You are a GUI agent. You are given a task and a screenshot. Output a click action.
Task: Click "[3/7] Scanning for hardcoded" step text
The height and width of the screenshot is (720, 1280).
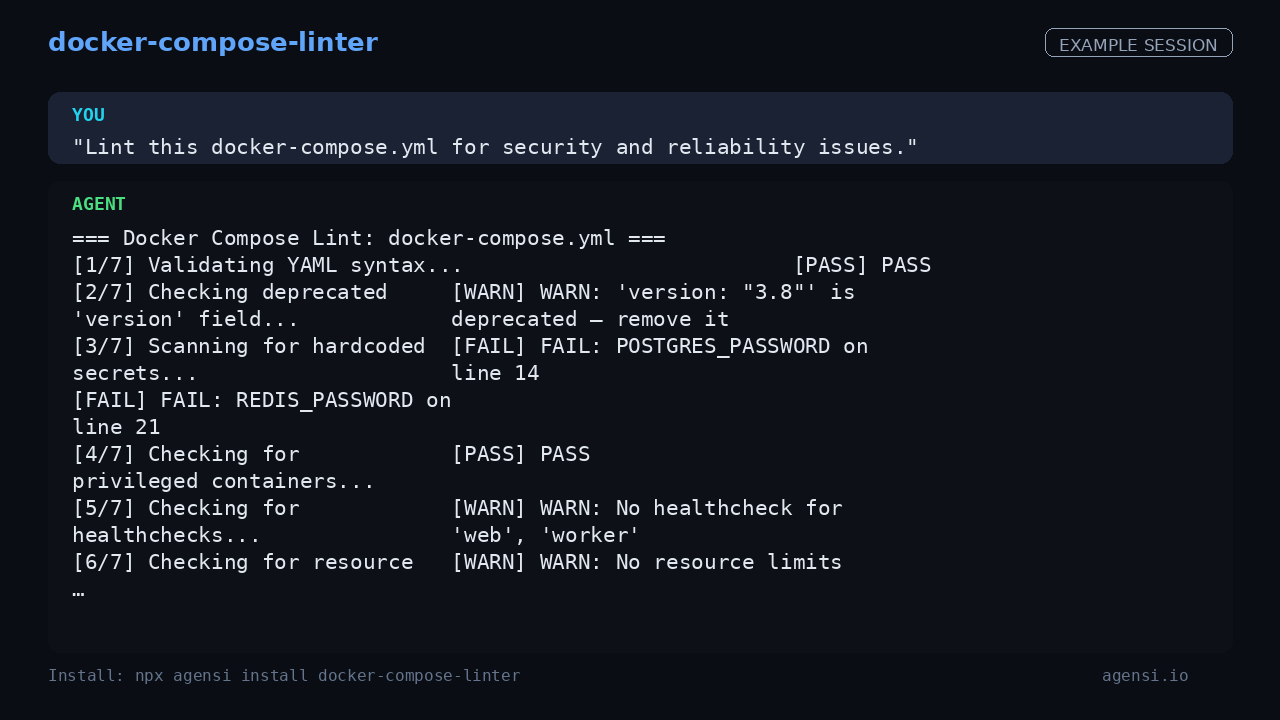[x=249, y=346]
